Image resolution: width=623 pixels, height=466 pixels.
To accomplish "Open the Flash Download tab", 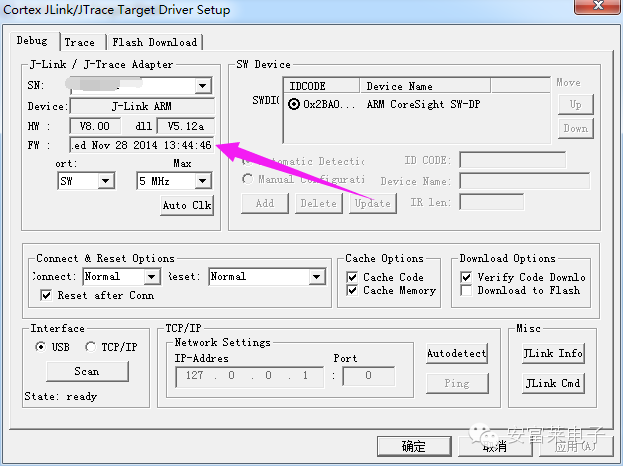I will 155,42.
